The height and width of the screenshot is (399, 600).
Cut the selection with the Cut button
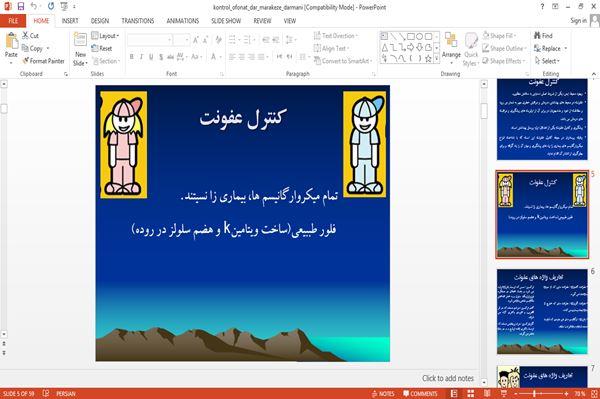pos(31,36)
